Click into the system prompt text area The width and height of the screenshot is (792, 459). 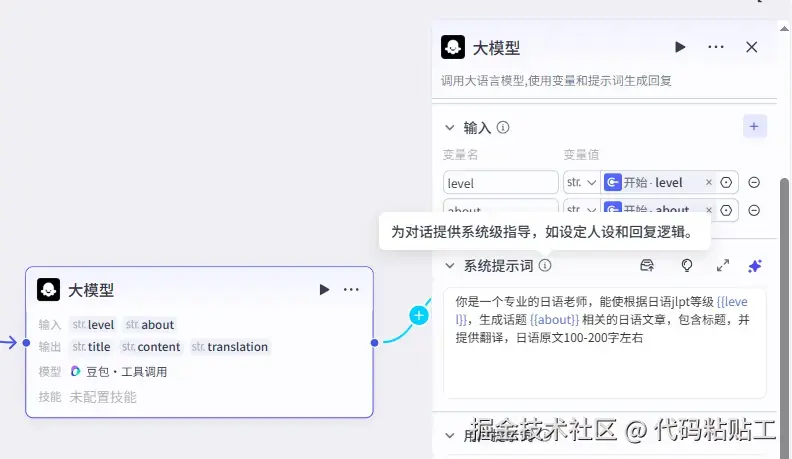(x=605, y=343)
